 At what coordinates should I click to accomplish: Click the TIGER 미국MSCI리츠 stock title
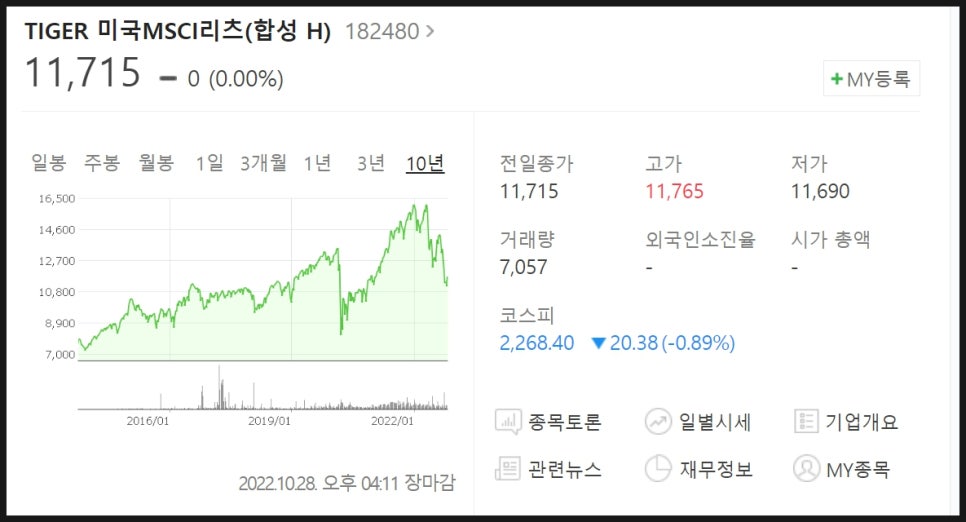click(x=177, y=31)
